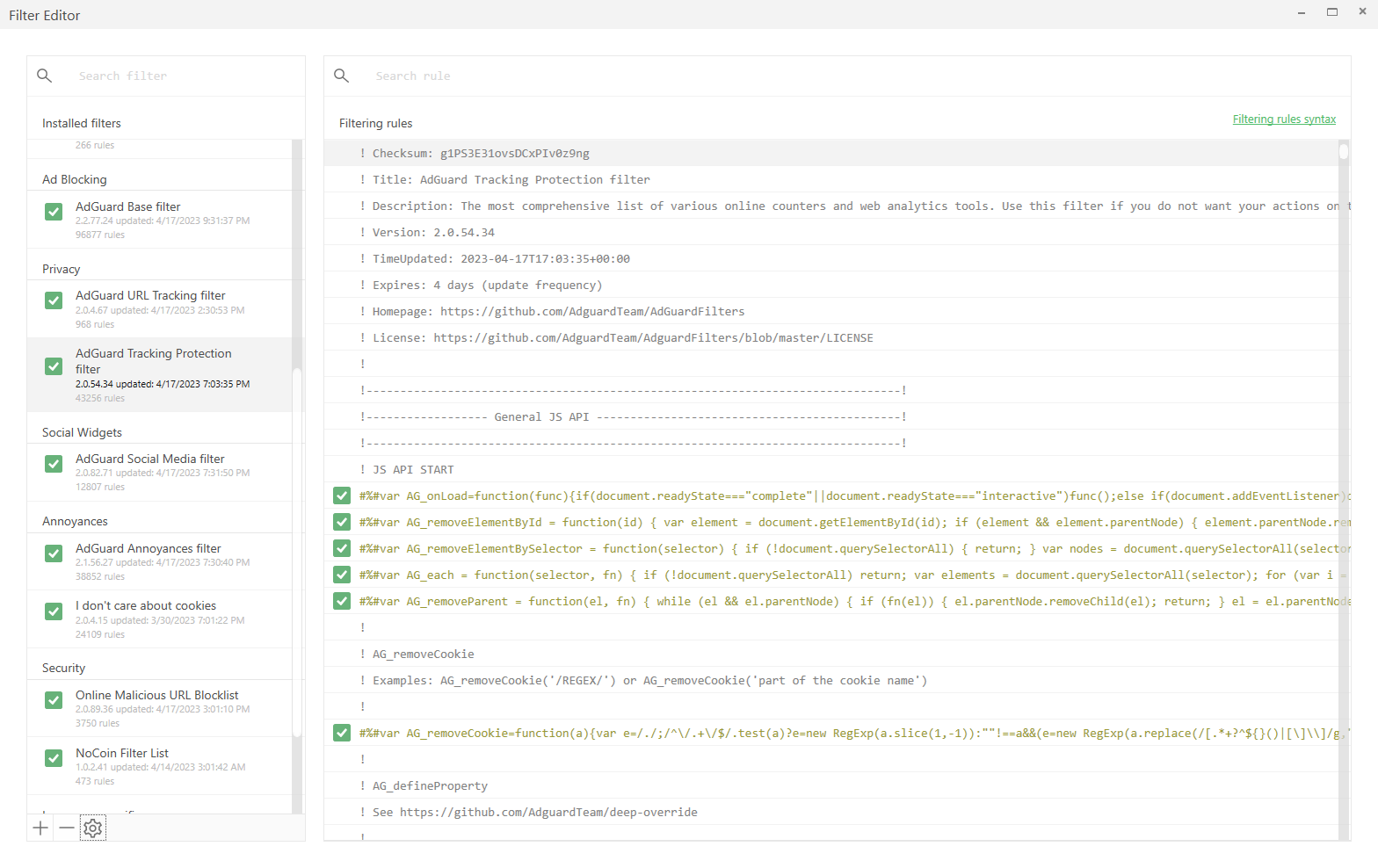Open the Filtering rules syntax link
The width and height of the screenshot is (1378, 868).
coord(1284,119)
